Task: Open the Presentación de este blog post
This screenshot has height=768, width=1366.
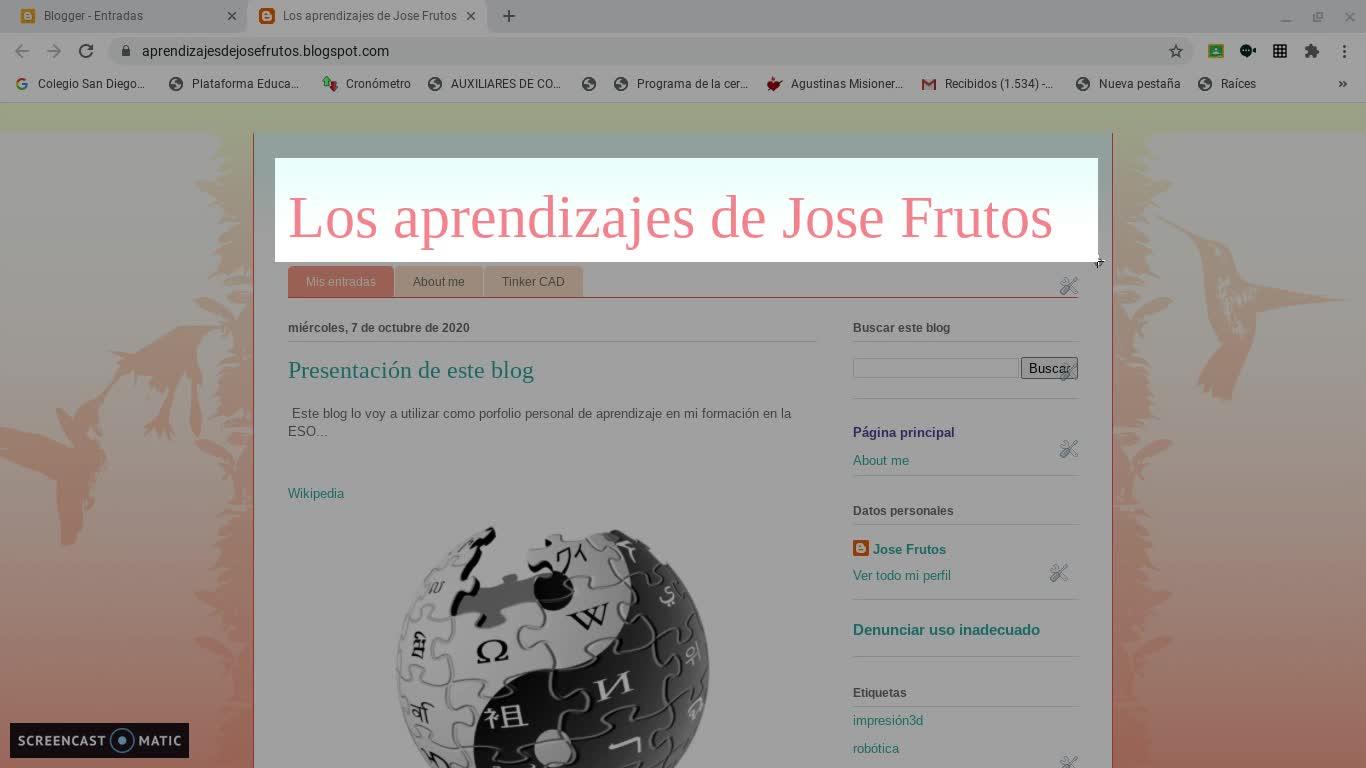Action: point(411,370)
